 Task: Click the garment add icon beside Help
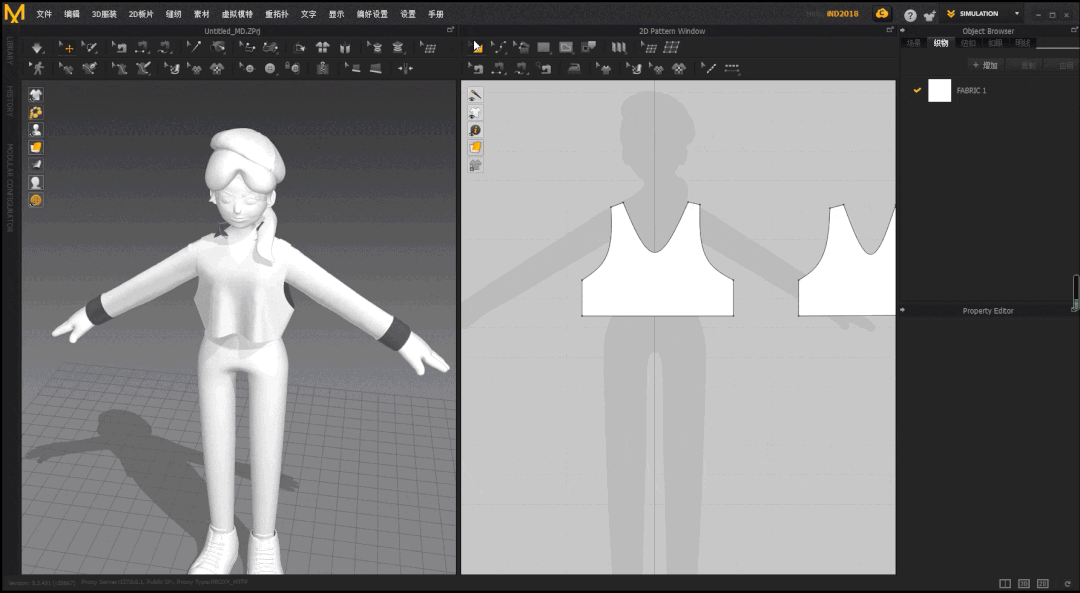(x=930, y=14)
